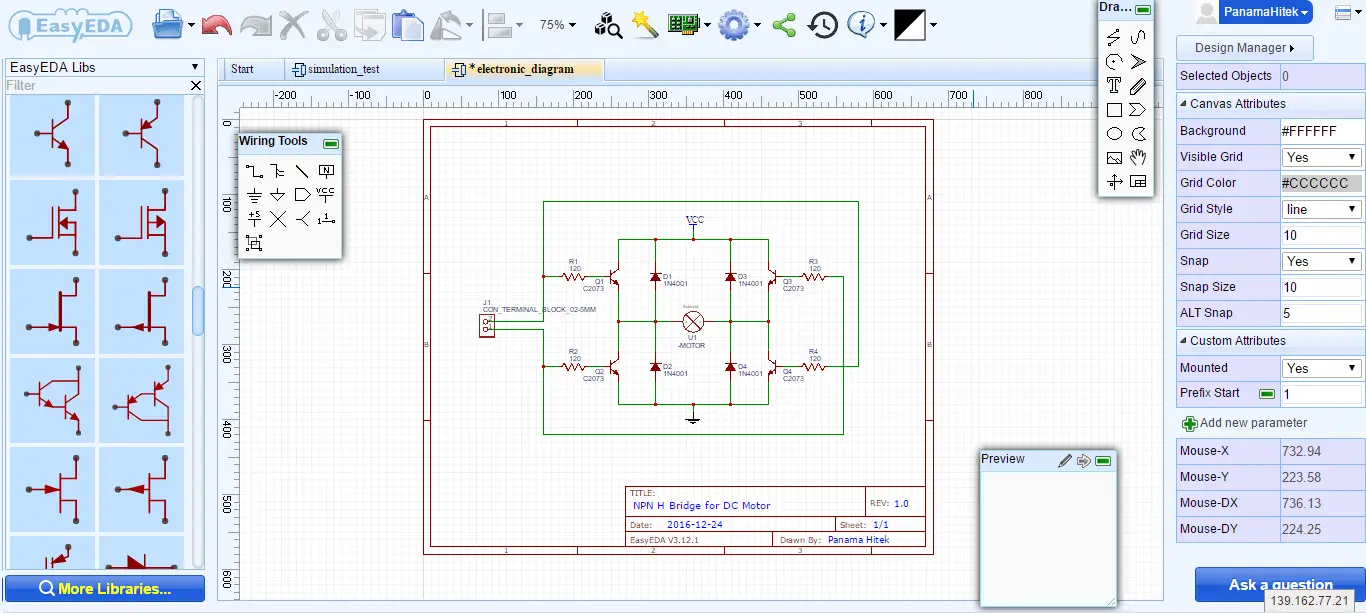This screenshot has width=1366, height=613.
Task: Collapse the Wiring Tools panel
Action: pos(330,143)
